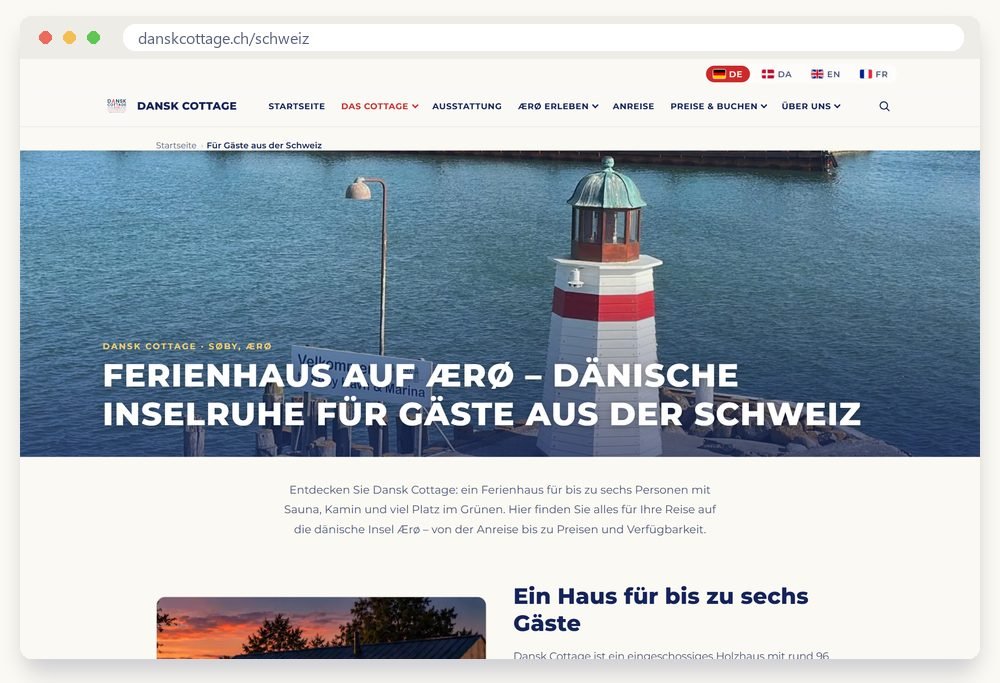This screenshot has width=1000, height=683.
Task: Switch language to German DE flag
Action: (727, 74)
